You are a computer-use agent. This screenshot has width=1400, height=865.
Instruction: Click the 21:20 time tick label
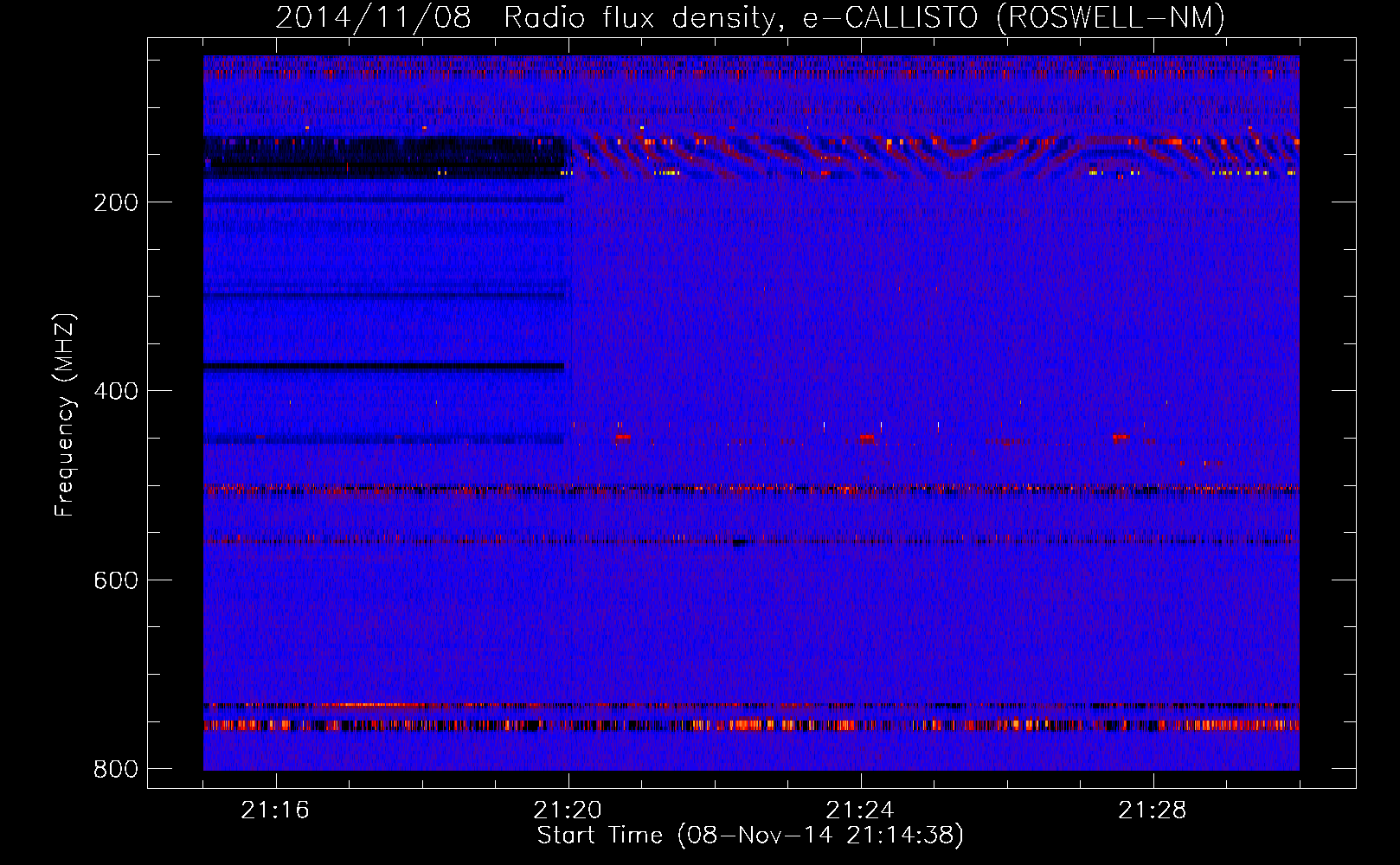pyautogui.click(x=568, y=811)
